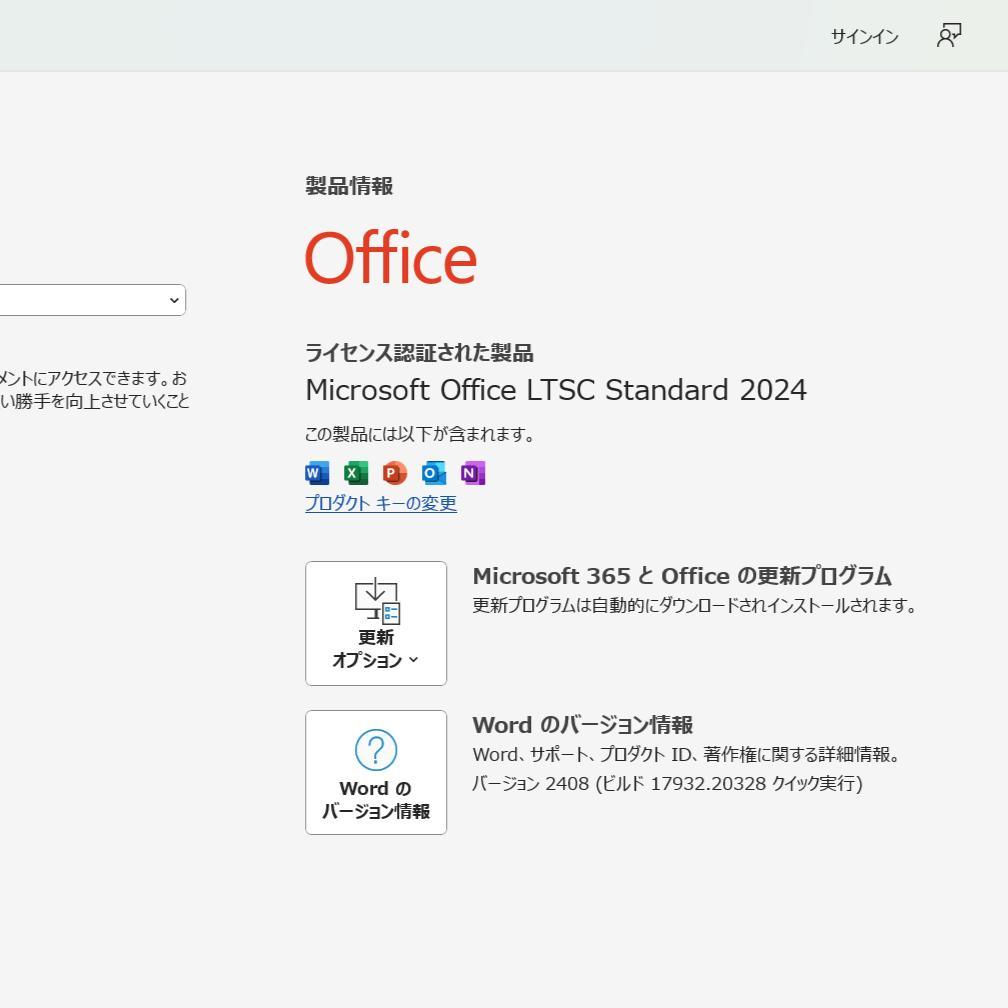The image size is (1008, 1008).
Task: Expand the combo box arrow on the left
Action: coord(174,299)
